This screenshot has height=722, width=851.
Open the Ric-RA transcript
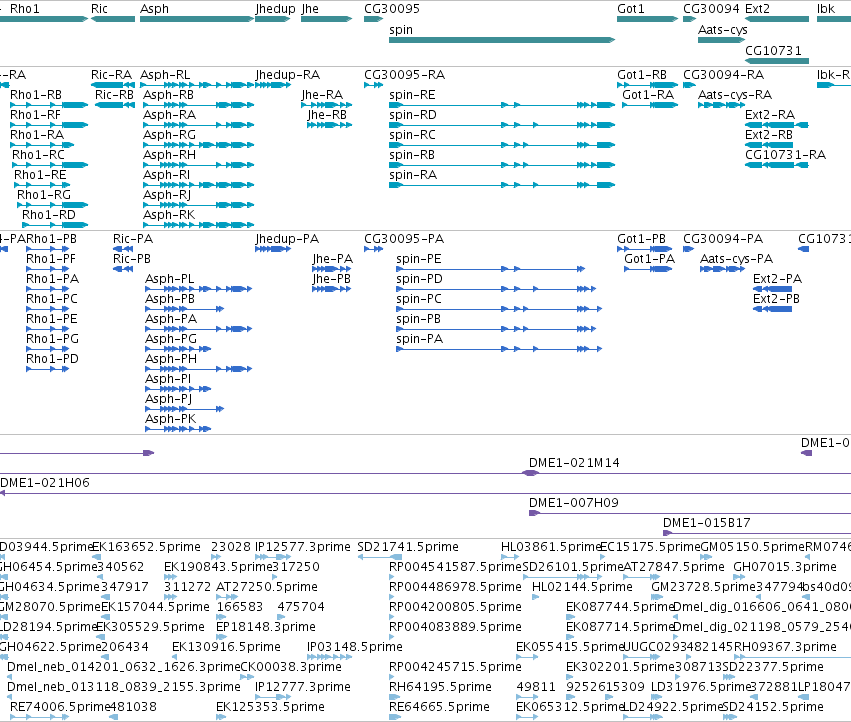coord(113,85)
